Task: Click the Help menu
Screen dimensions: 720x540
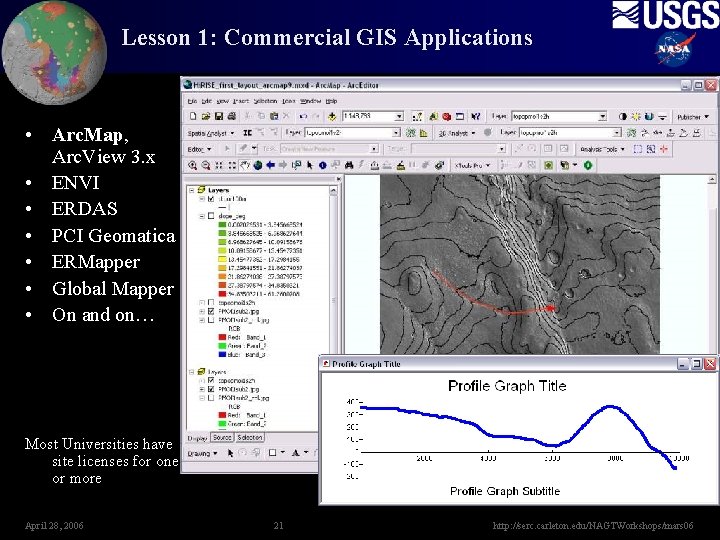Action: coord(331,101)
